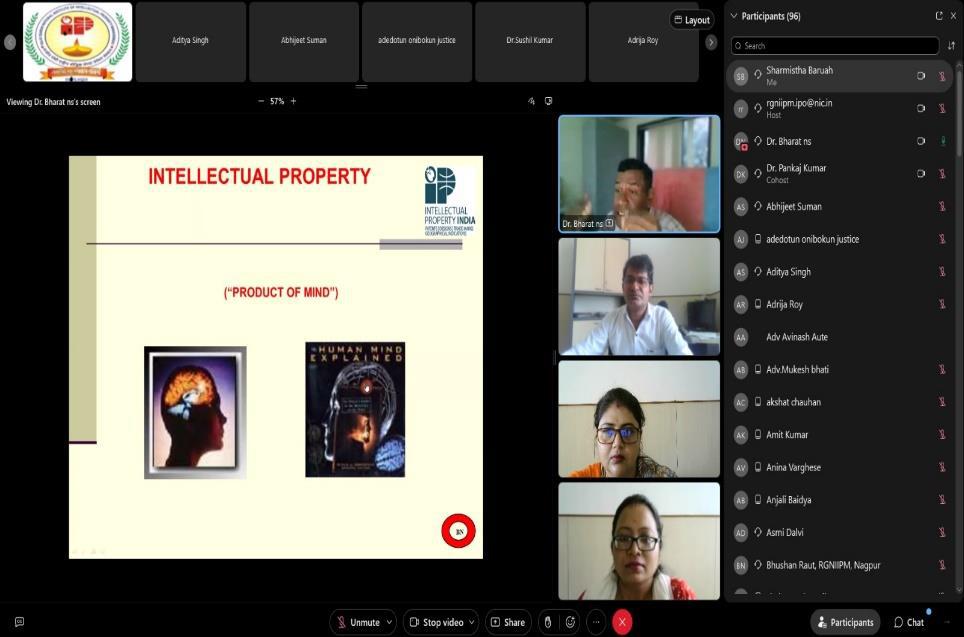Click the sort participants icon
This screenshot has height=637, width=964.
pyautogui.click(x=950, y=46)
